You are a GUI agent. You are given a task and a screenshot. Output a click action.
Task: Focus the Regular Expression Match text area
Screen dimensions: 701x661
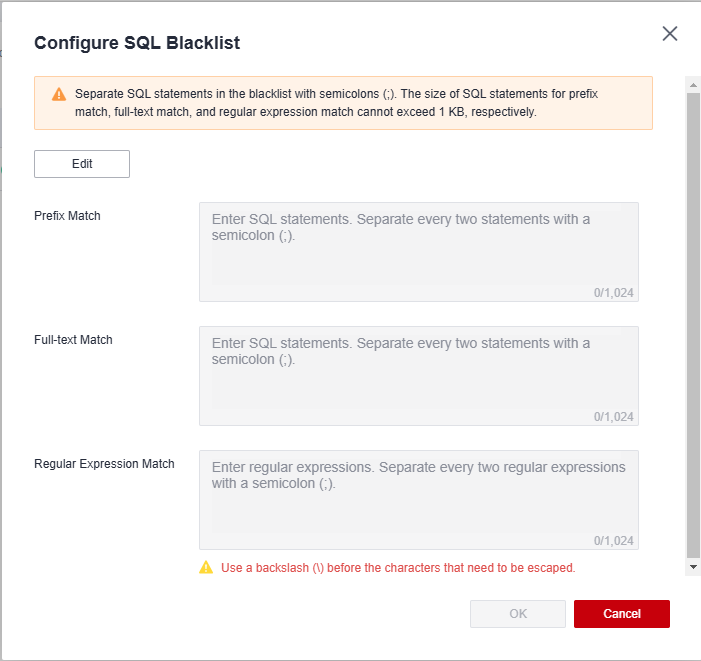point(418,500)
